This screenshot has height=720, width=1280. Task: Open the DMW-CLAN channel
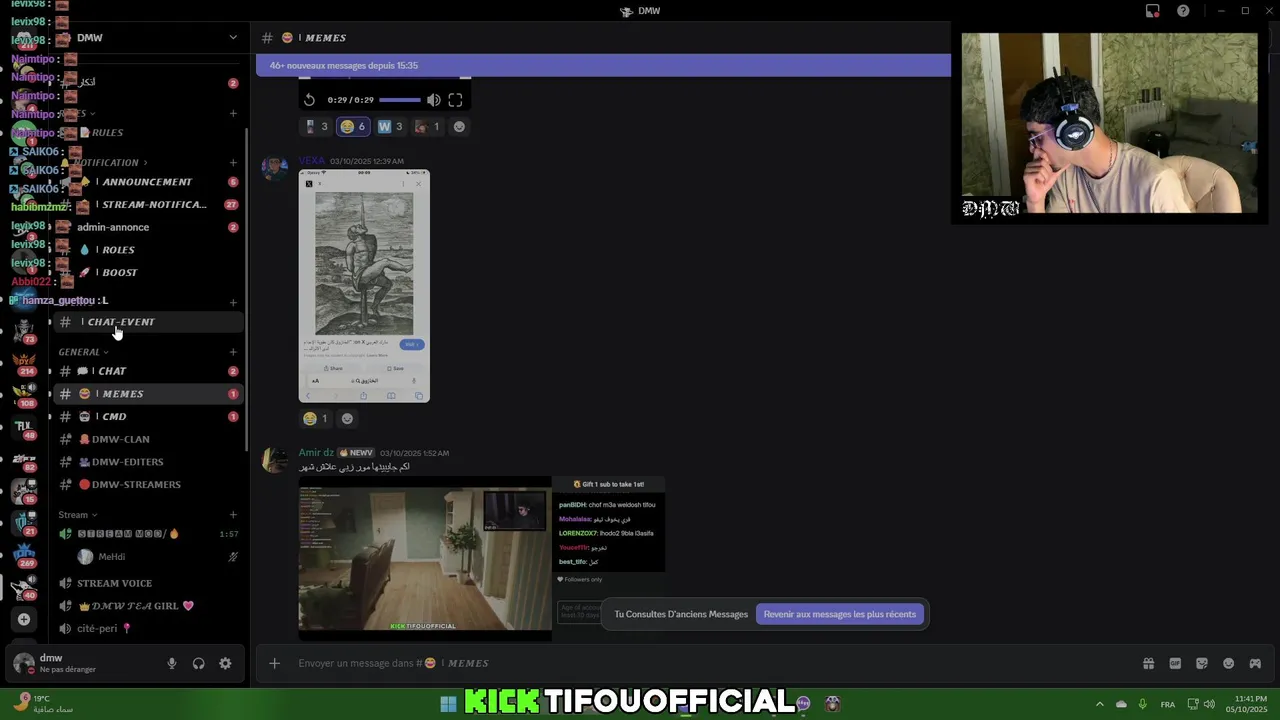click(149, 439)
